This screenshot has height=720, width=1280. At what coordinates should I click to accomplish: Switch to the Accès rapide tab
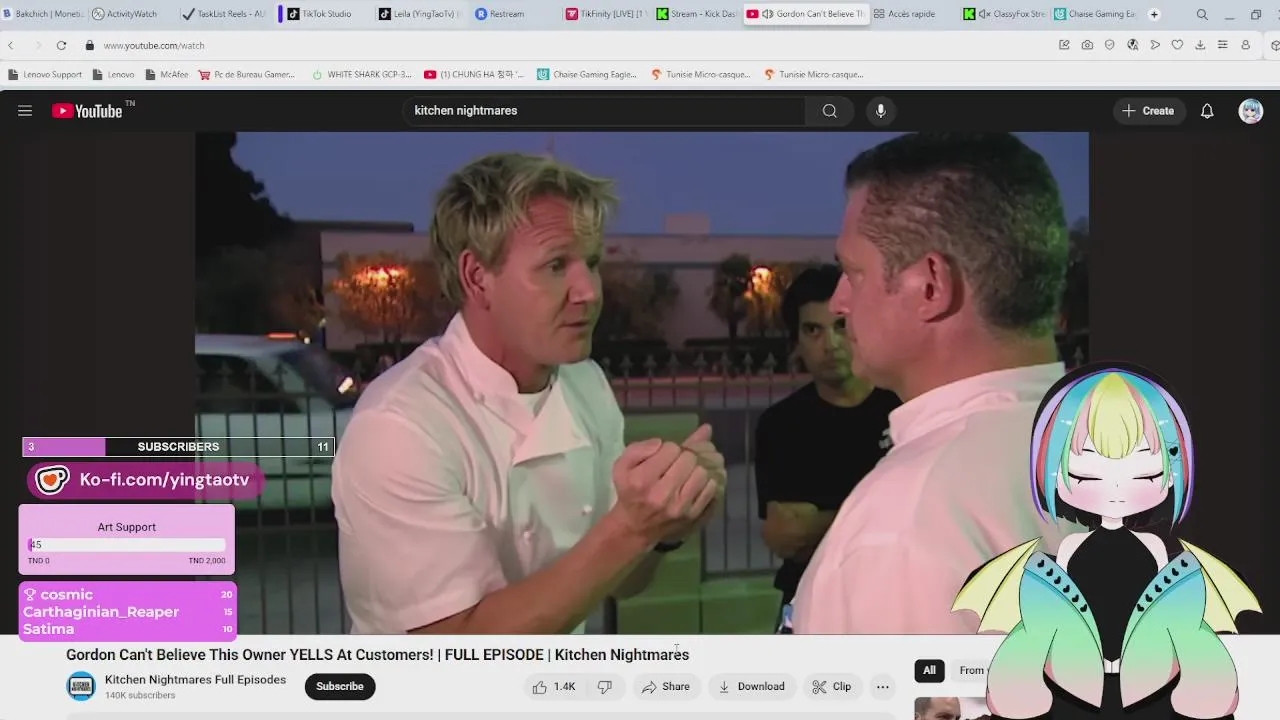(905, 14)
